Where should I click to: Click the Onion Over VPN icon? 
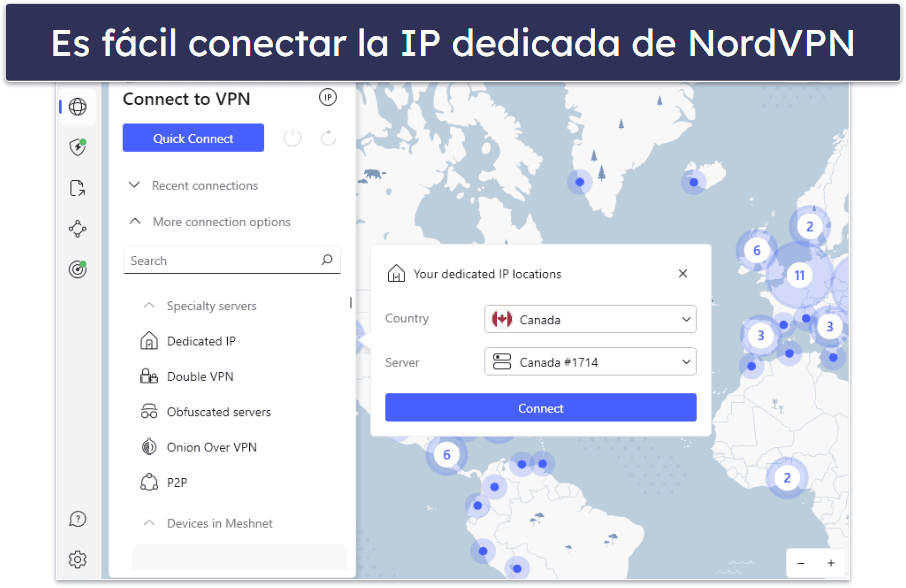tap(149, 447)
